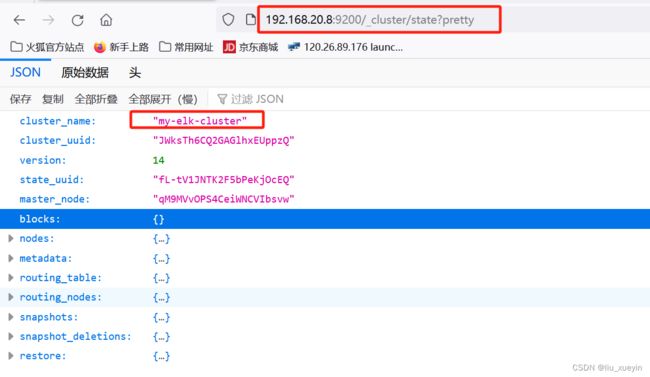Viewport: 650px width, 377px height.
Task: Open the 常用网址 bookmark folder
Action: click(x=186, y=47)
